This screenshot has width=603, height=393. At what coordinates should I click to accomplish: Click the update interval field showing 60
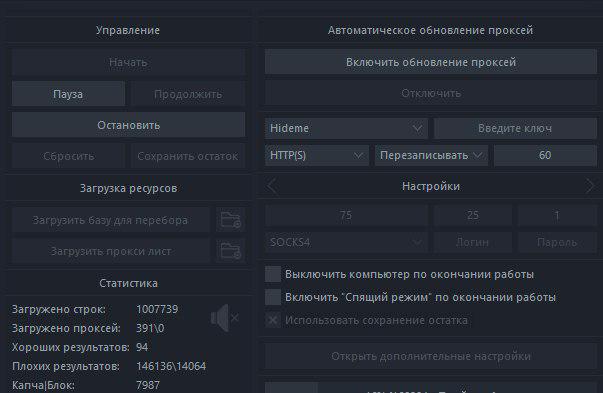(x=545, y=155)
